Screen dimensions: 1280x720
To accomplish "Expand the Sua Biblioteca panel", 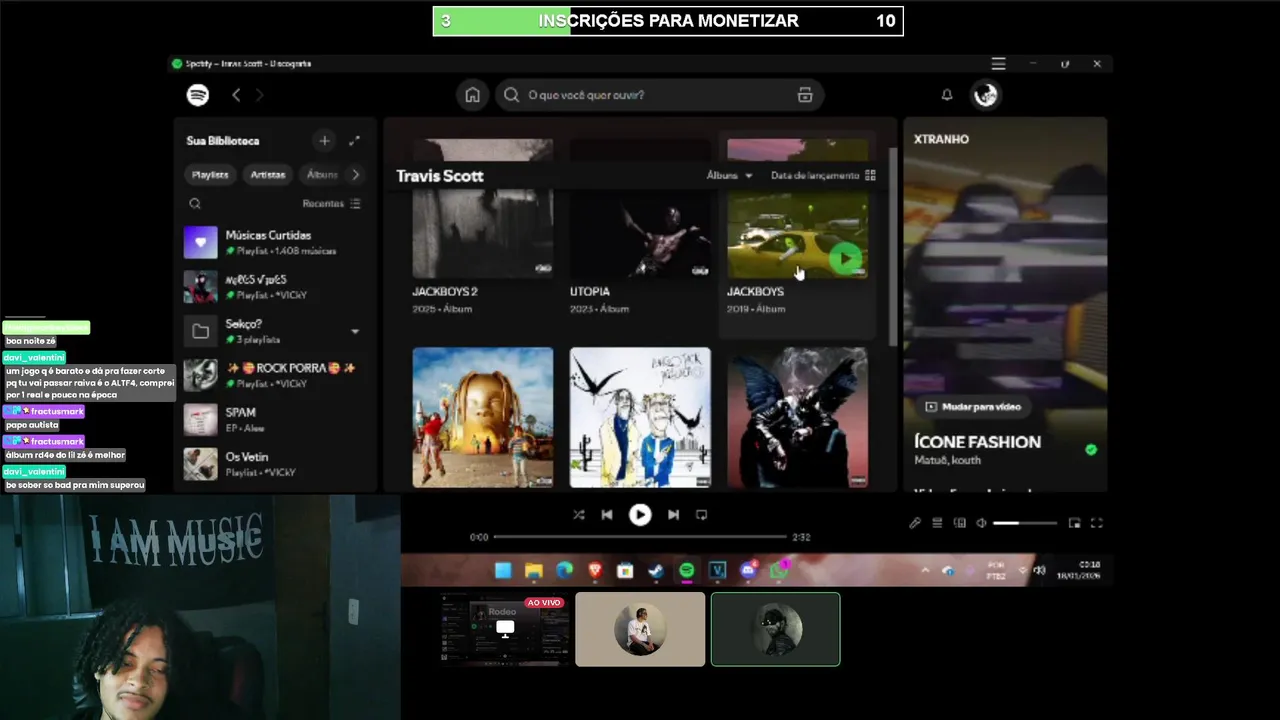I will pos(354,141).
